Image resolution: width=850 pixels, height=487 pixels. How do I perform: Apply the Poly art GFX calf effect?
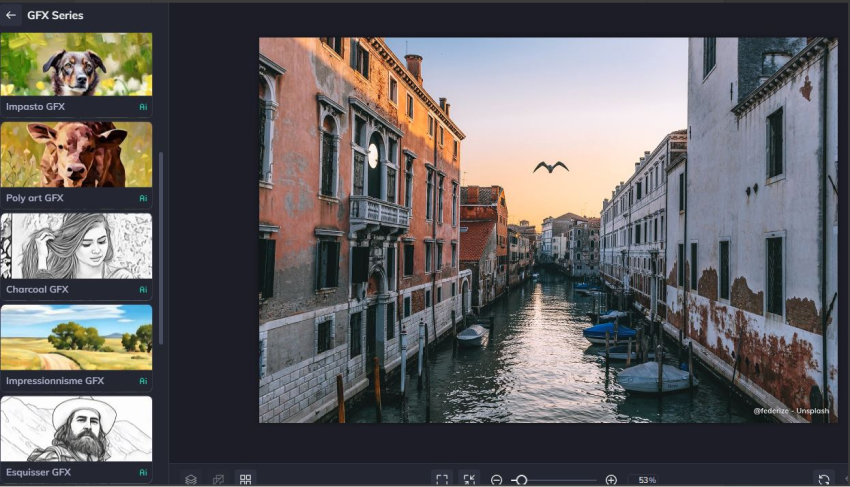[76, 155]
